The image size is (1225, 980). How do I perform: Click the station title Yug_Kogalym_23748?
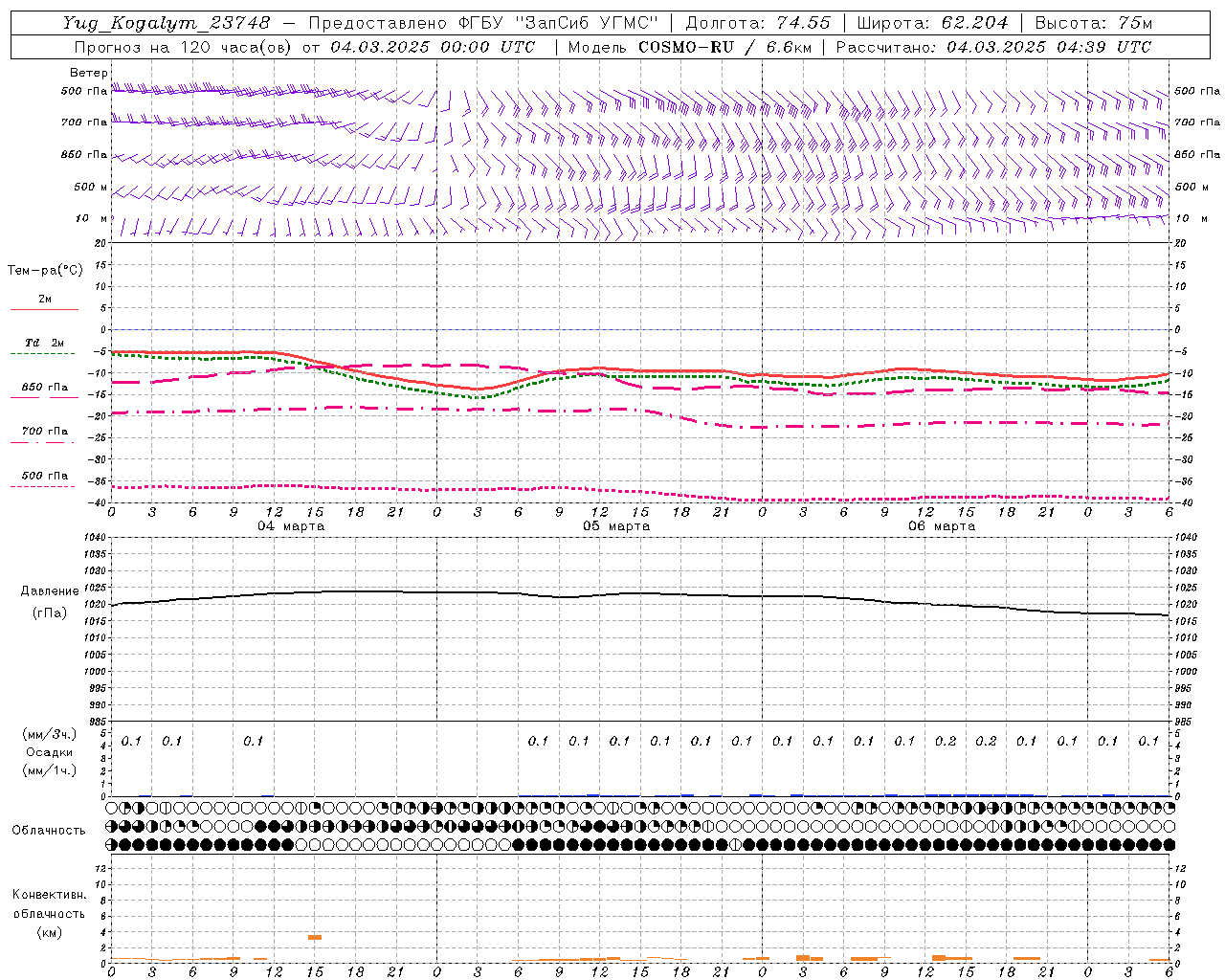(x=167, y=23)
